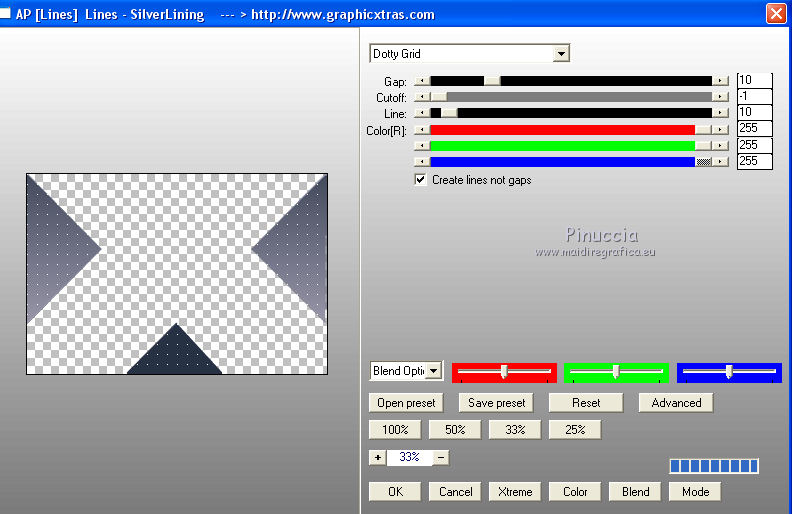Screen dimensions: 792x514
Task: Set preview zoom to 25%
Action: 575,430
